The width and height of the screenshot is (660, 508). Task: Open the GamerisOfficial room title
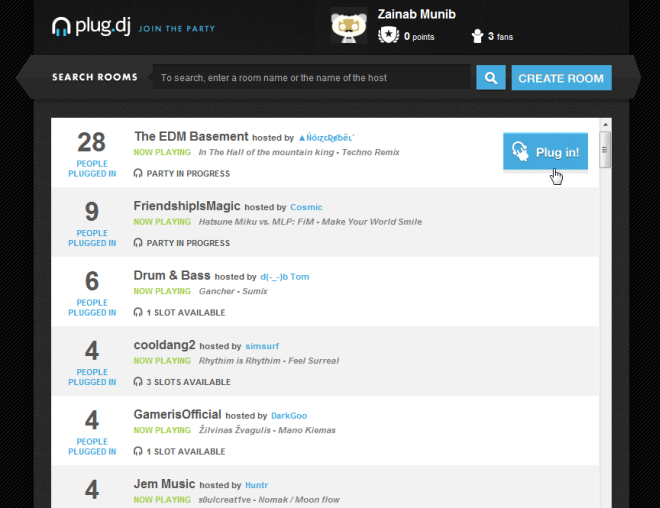click(177, 414)
